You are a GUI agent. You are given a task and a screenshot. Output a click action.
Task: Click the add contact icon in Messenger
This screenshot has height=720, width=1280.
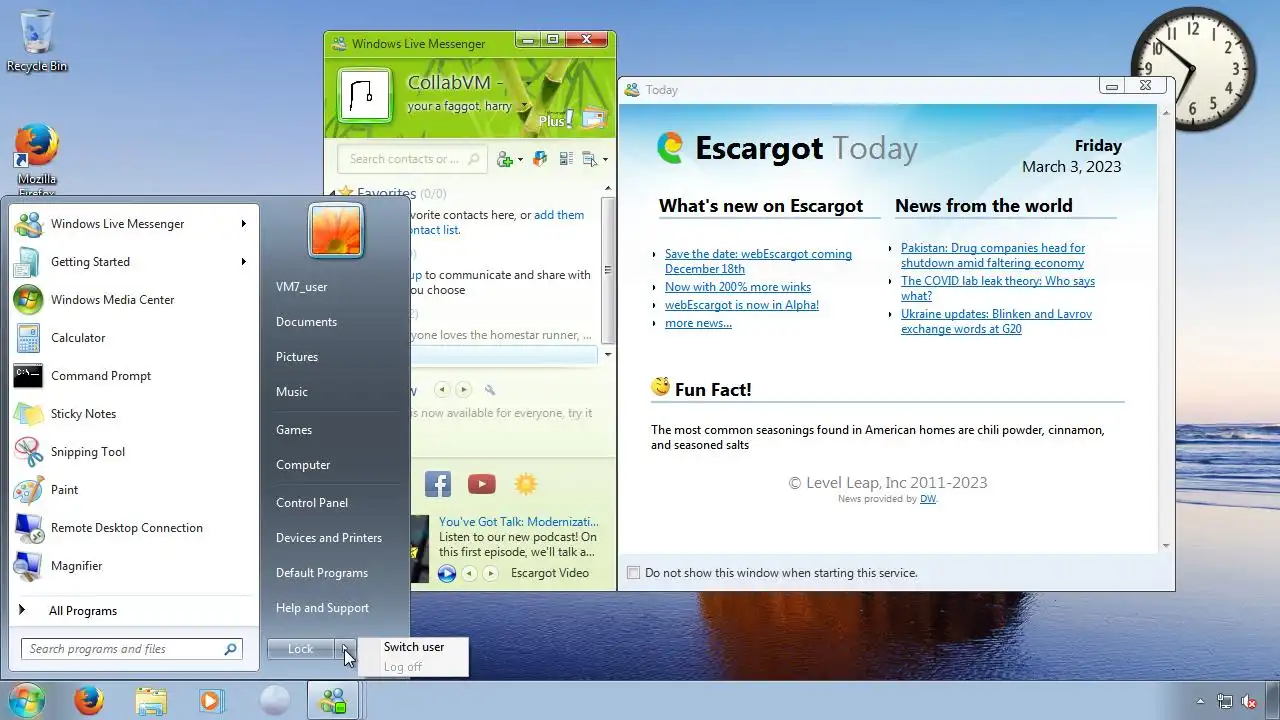point(504,159)
